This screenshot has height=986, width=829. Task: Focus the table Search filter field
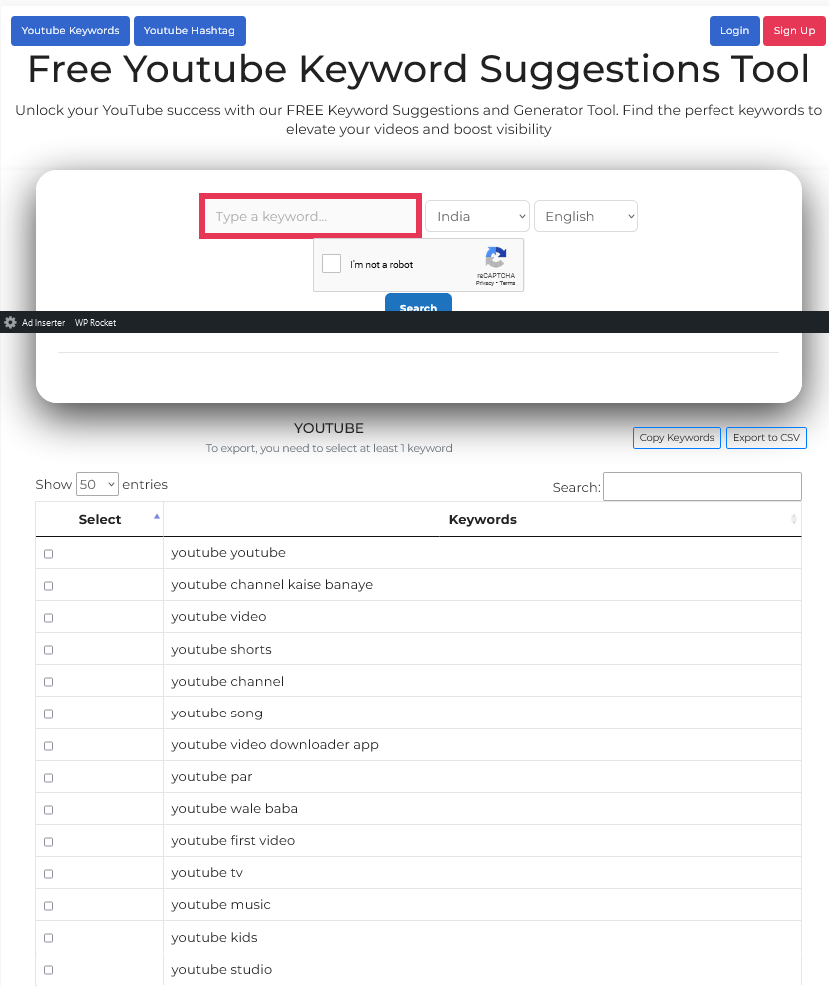click(x=702, y=487)
